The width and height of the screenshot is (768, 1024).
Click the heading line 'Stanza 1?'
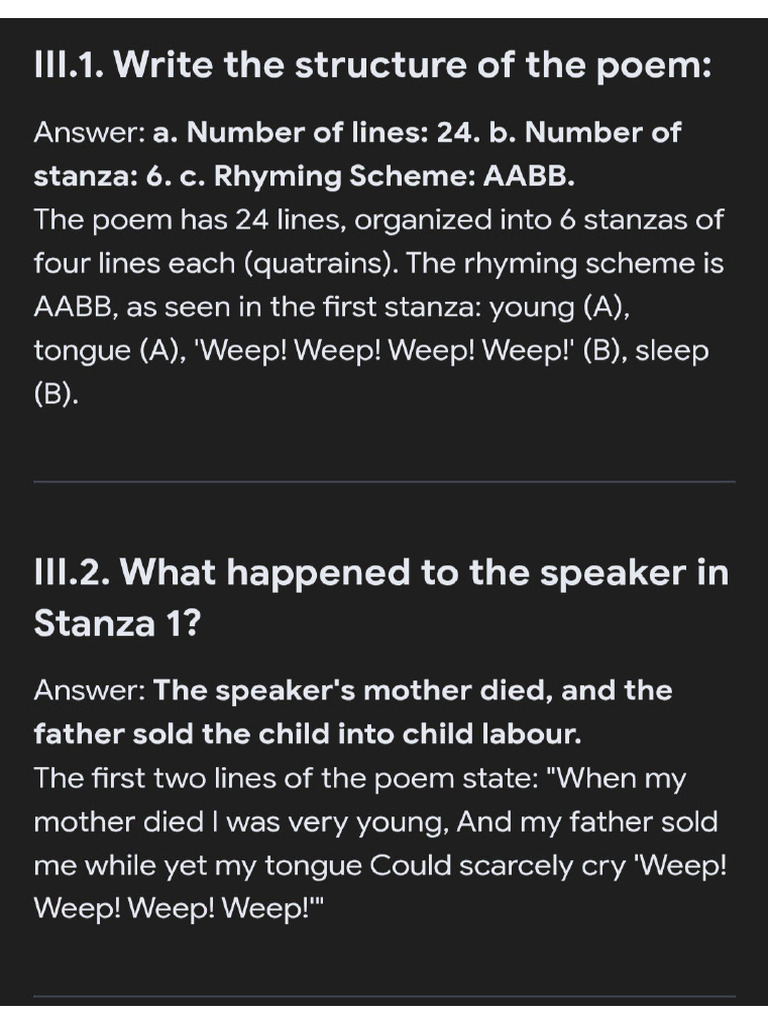(117, 623)
